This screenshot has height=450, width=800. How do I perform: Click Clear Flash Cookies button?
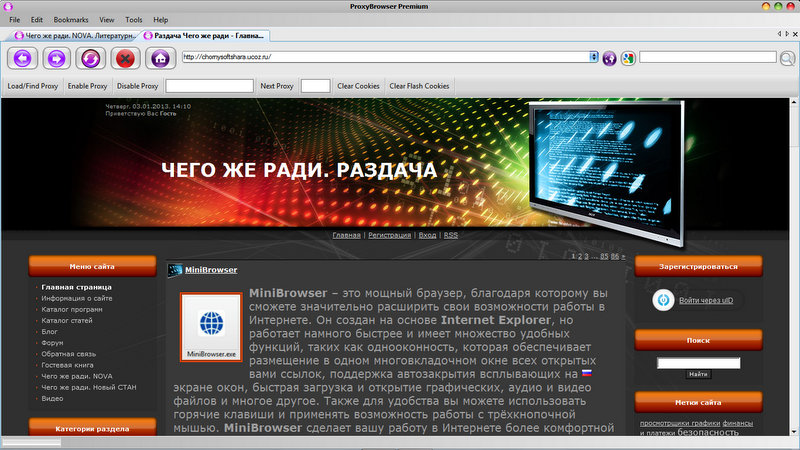(419, 86)
